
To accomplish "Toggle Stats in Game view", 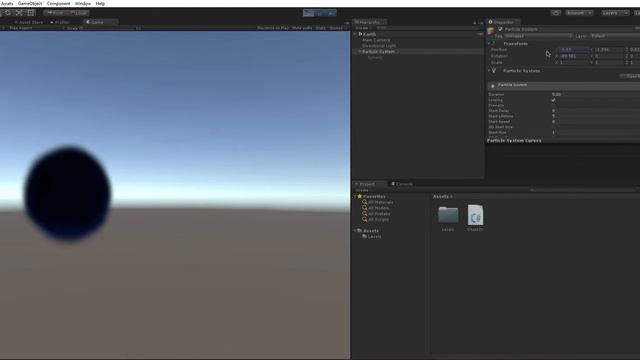I will (321, 28).
